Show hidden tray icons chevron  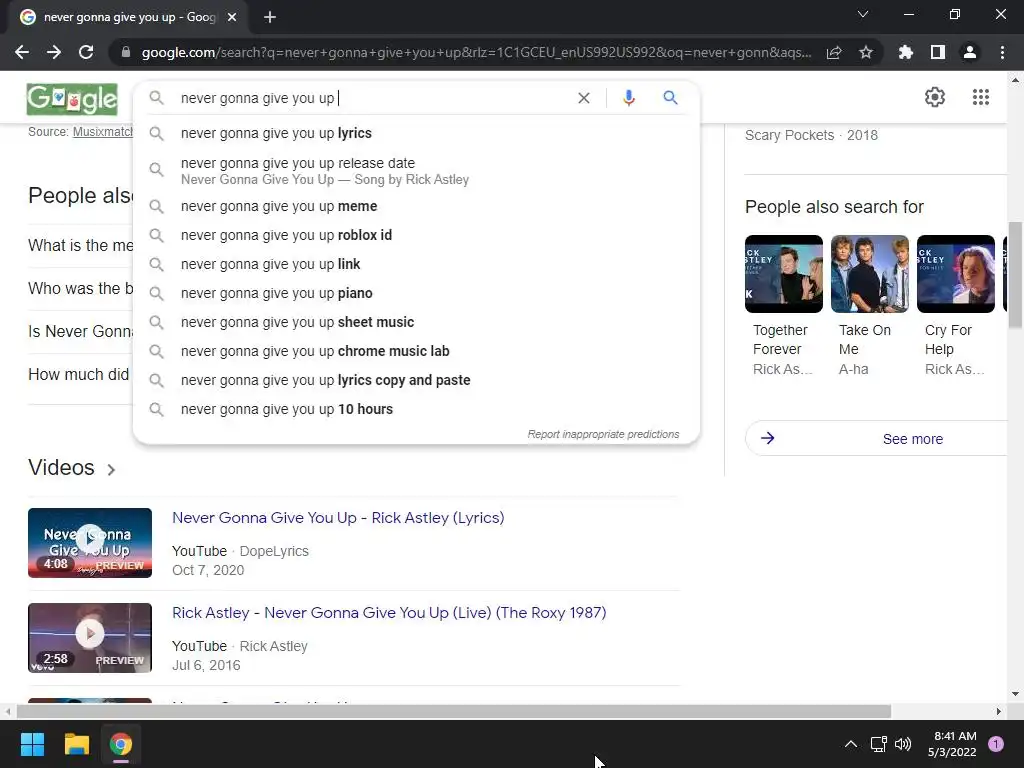click(850, 744)
